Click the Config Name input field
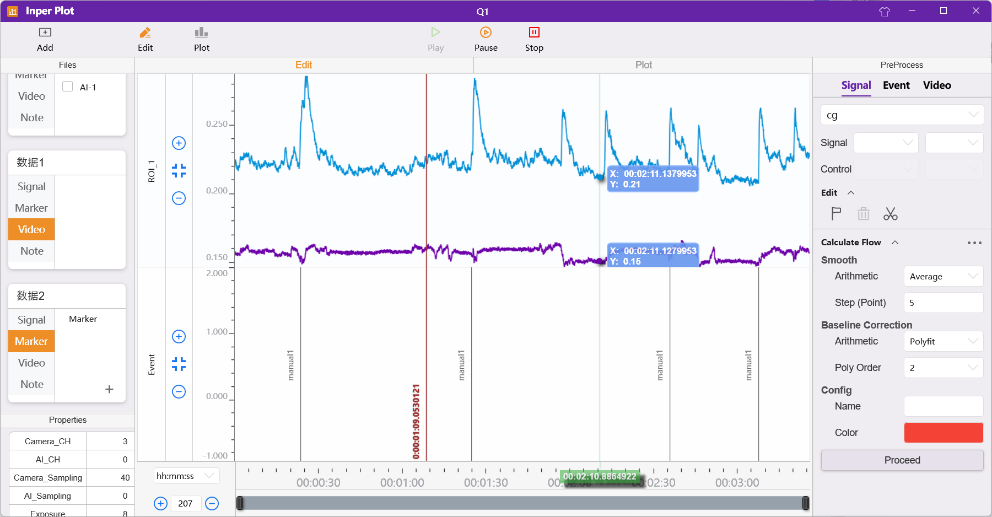This screenshot has width=992, height=517. 944,406
